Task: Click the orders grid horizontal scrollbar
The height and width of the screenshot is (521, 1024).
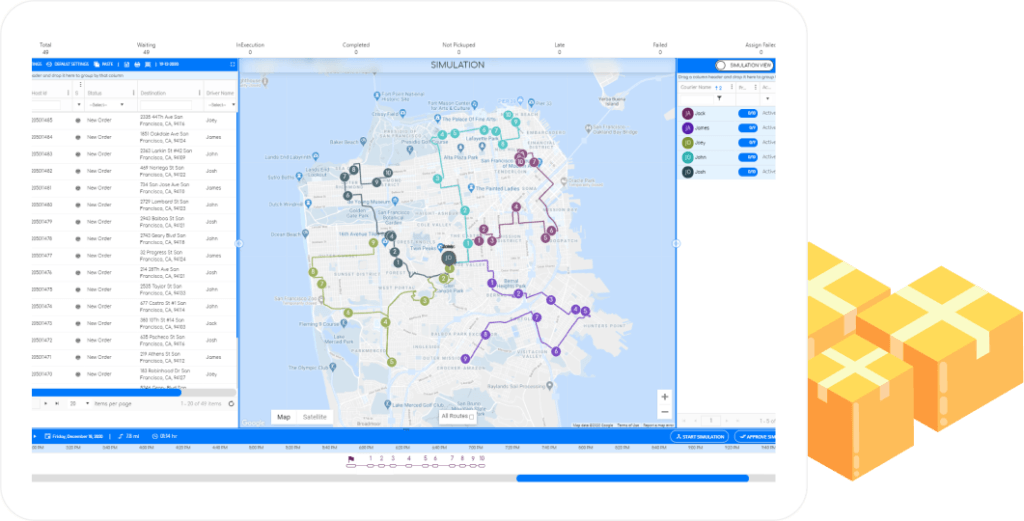Action: tap(106, 392)
